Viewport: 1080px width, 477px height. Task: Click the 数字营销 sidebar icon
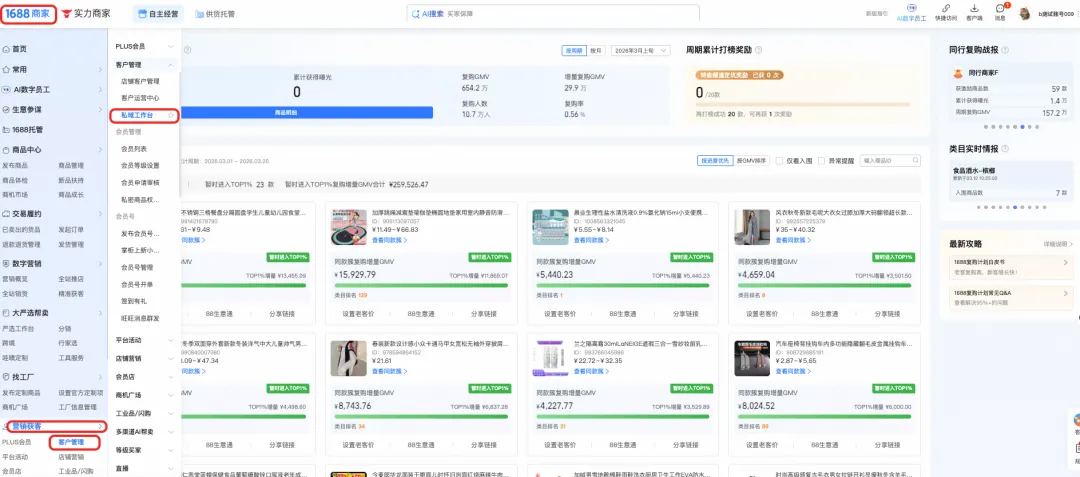coord(6,264)
